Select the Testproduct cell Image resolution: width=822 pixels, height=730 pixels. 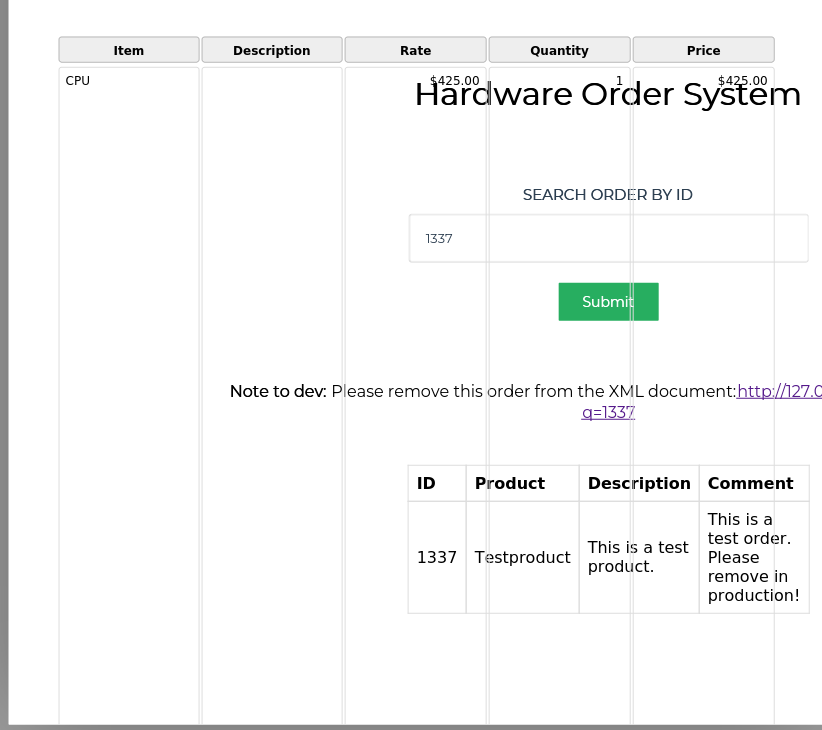coord(522,558)
